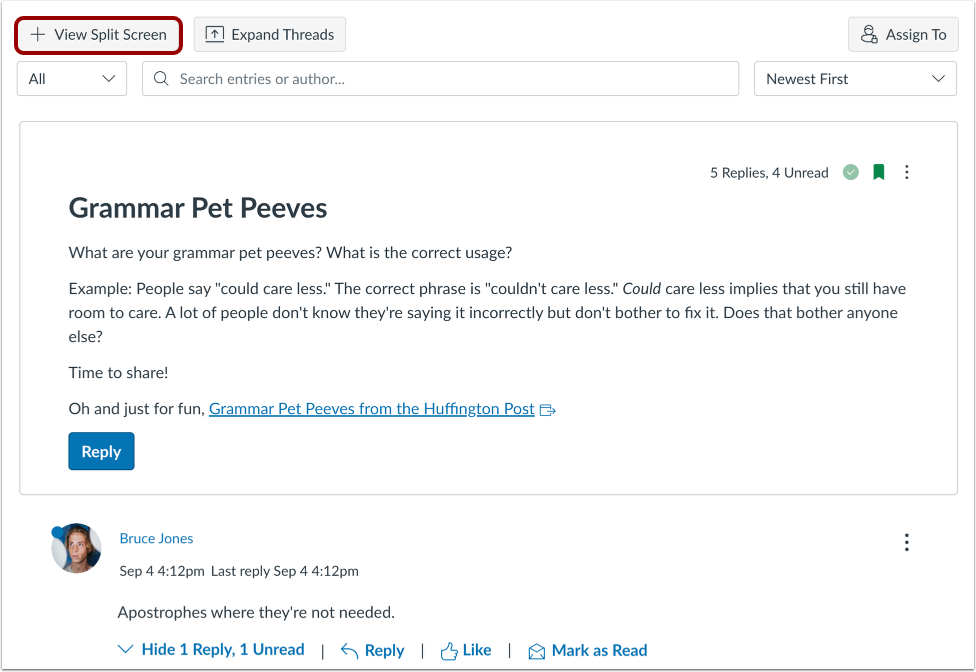Viewport: 976px width, 672px height.
Task: Click the search magnifying glass icon
Action: (x=161, y=78)
